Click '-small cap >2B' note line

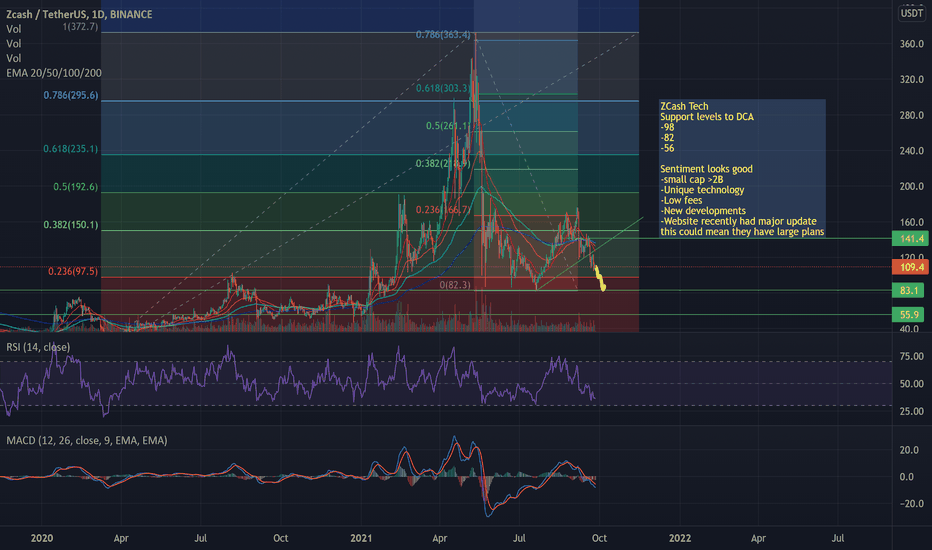pos(692,180)
